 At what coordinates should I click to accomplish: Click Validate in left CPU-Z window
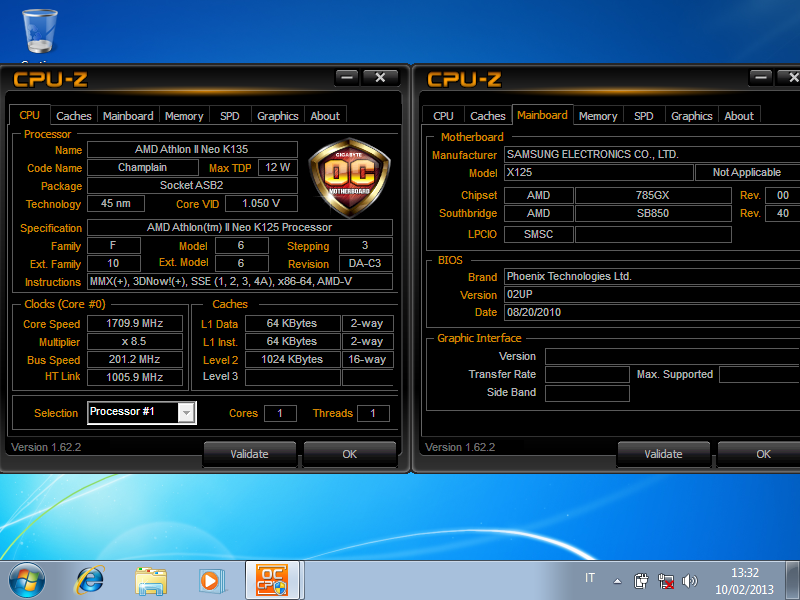click(x=249, y=454)
